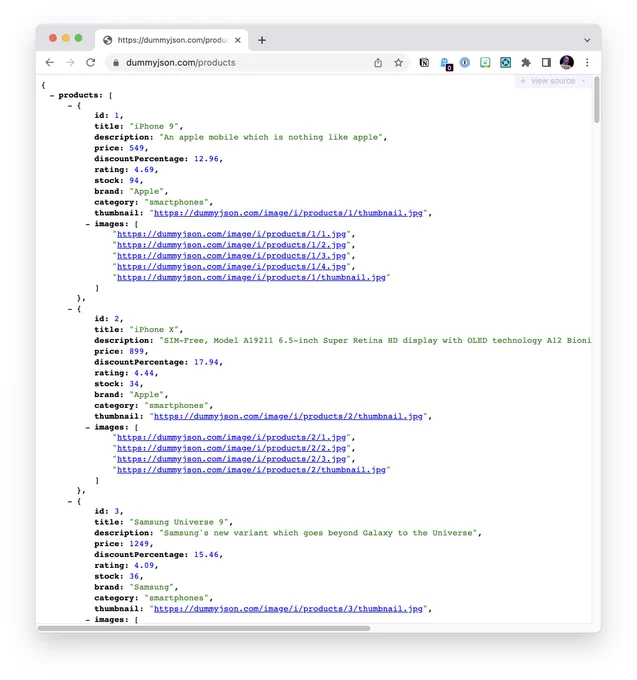Open the share page icon

(x=378, y=63)
